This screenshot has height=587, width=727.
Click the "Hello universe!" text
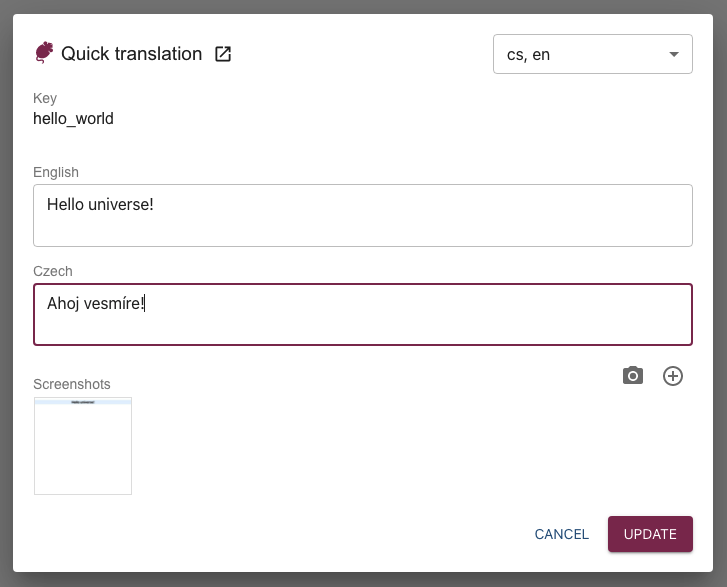[x=100, y=204]
